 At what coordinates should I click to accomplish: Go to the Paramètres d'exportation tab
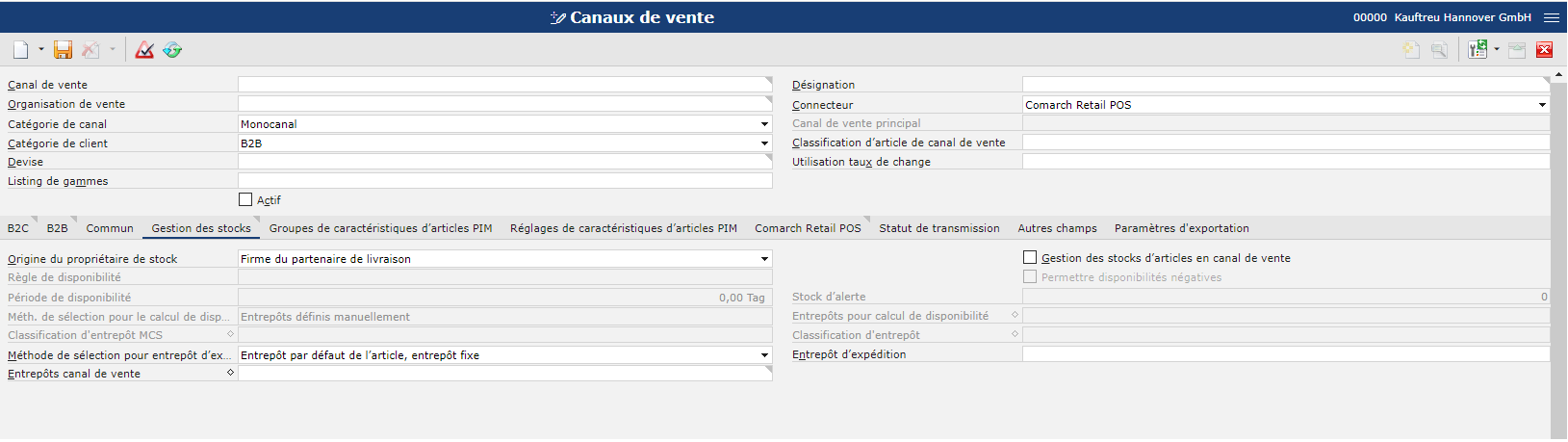point(1182,228)
